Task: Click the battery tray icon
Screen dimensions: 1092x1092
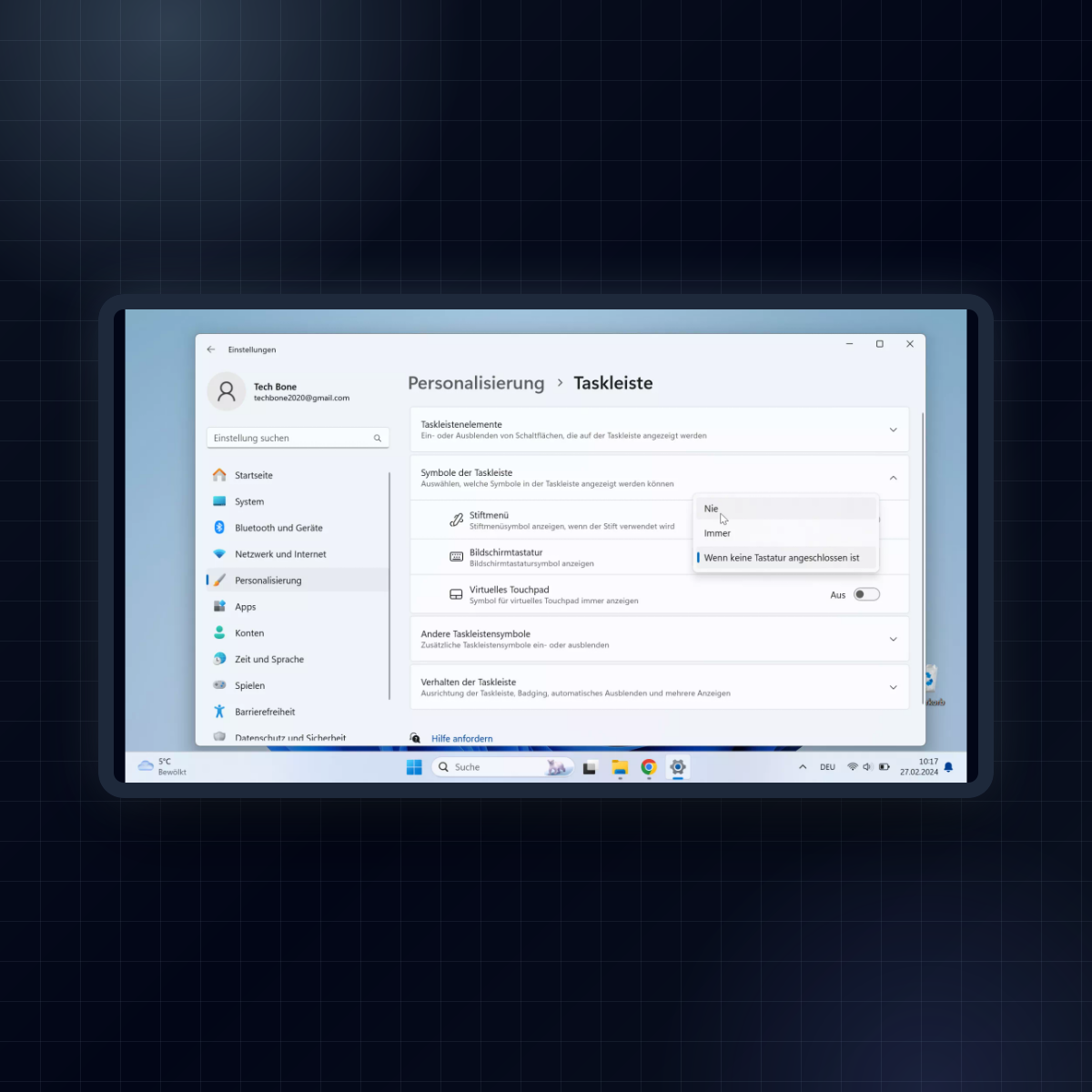Action: [884, 767]
